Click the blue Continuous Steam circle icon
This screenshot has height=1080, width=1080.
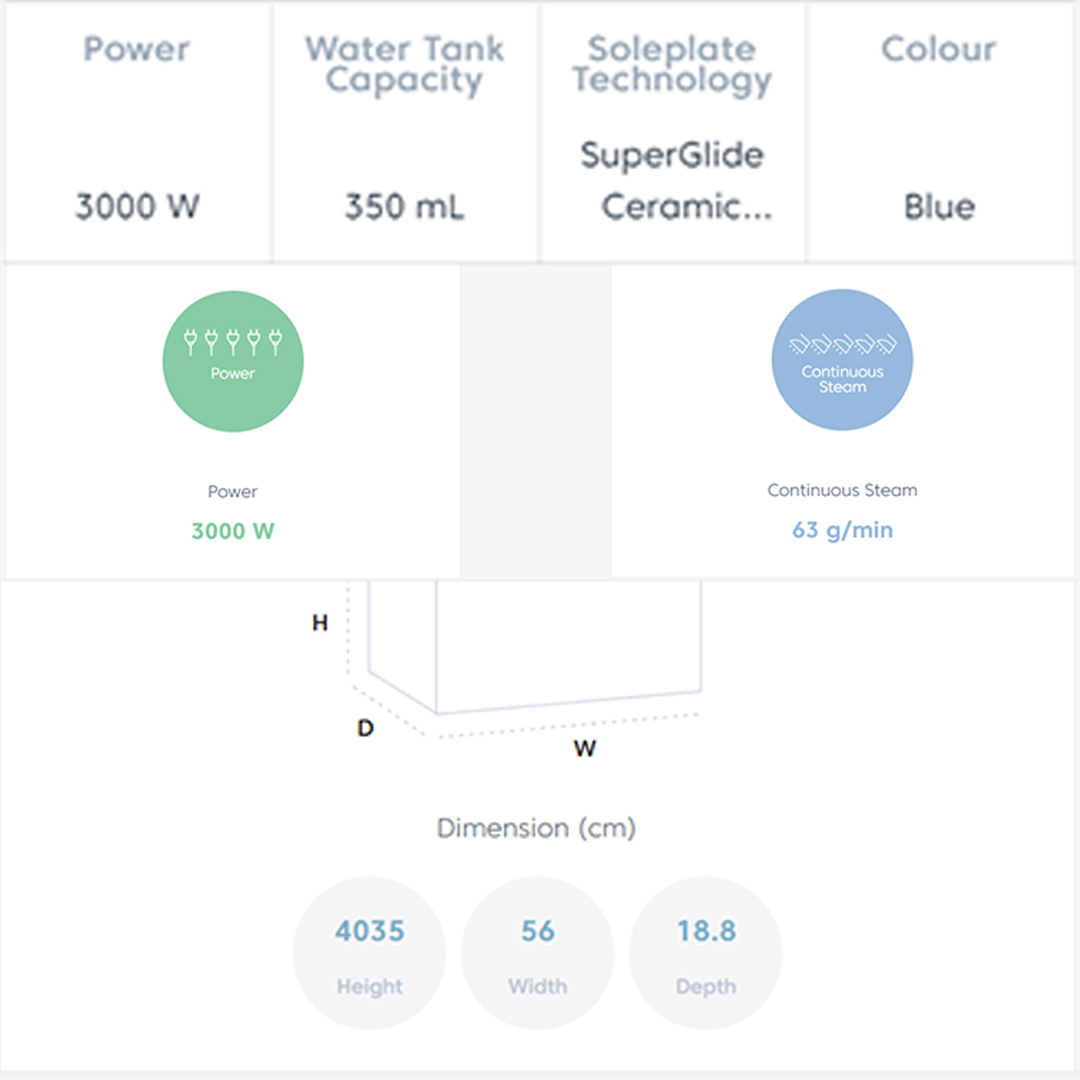(842, 360)
